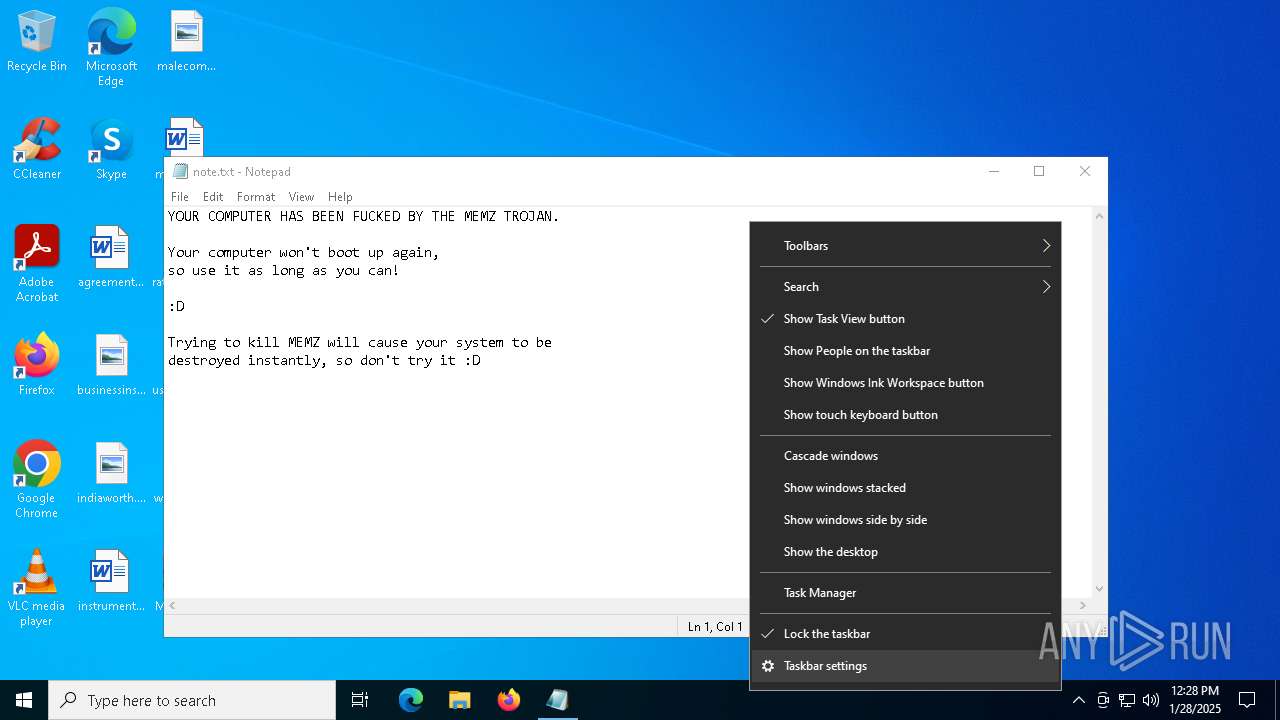Image resolution: width=1280 pixels, height=720 pixels.
Task: Open Notepad View menu
Action: [x=301, y=197]
